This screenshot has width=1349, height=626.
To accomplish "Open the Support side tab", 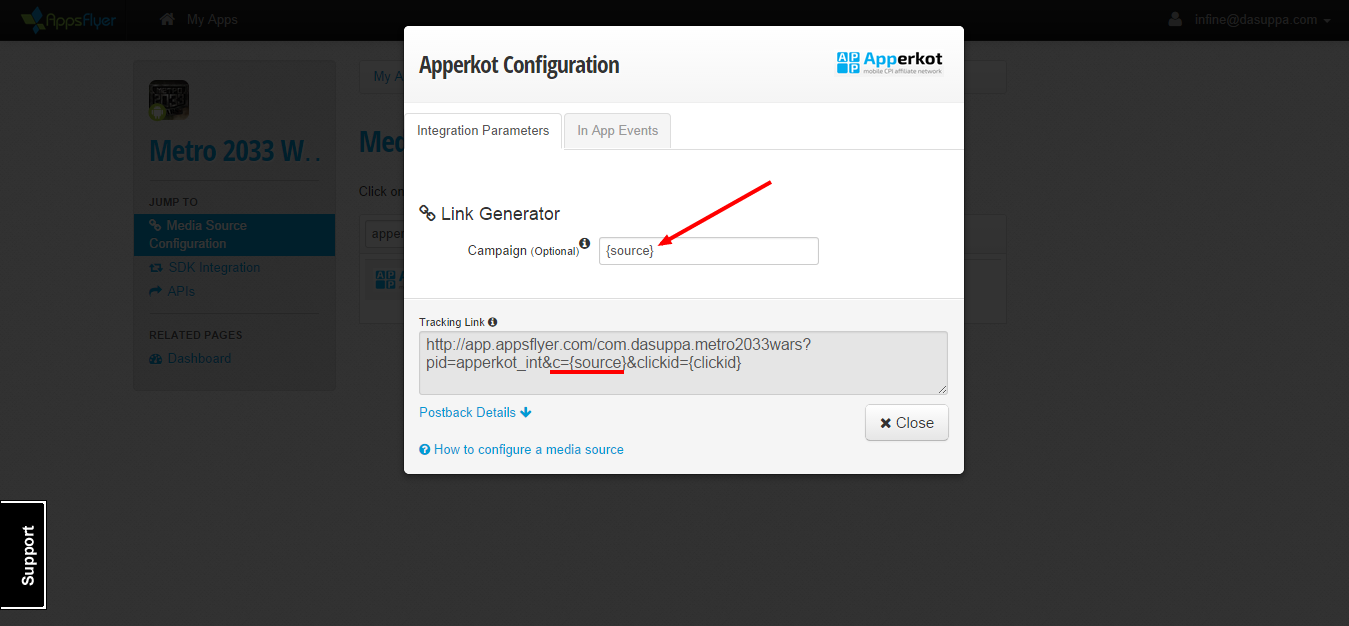I will [23, 555].
